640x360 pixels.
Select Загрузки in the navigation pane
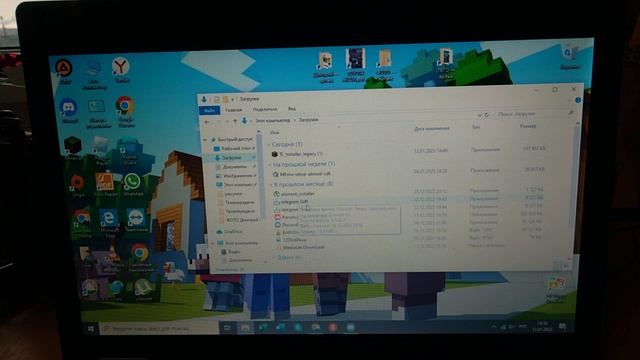(x=233, y=158)
